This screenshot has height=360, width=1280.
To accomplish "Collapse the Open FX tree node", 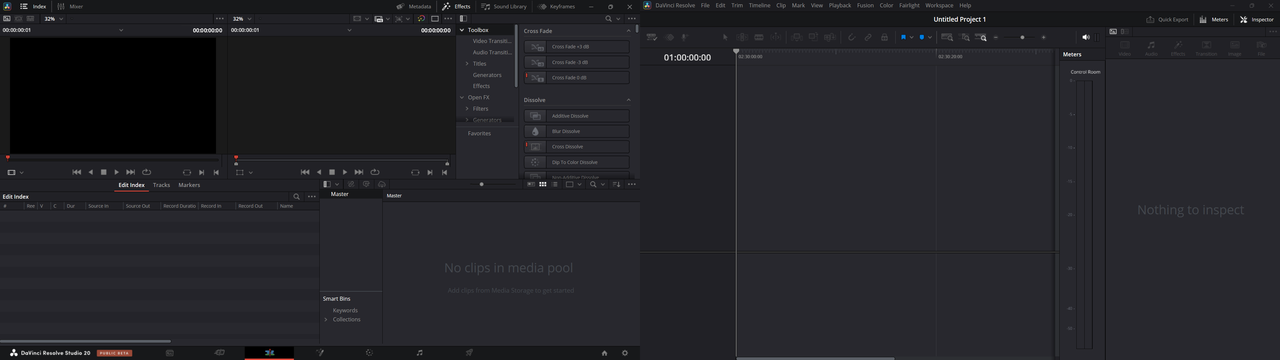I will [461, 97].
